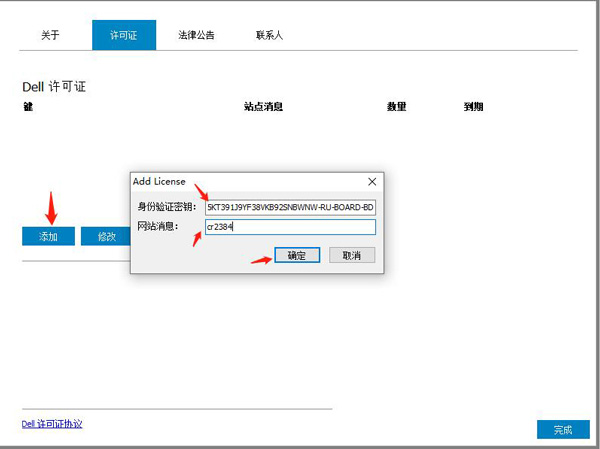
Task: Click the 身份验证密钥 label in dialog
Action: pos(166,207)
